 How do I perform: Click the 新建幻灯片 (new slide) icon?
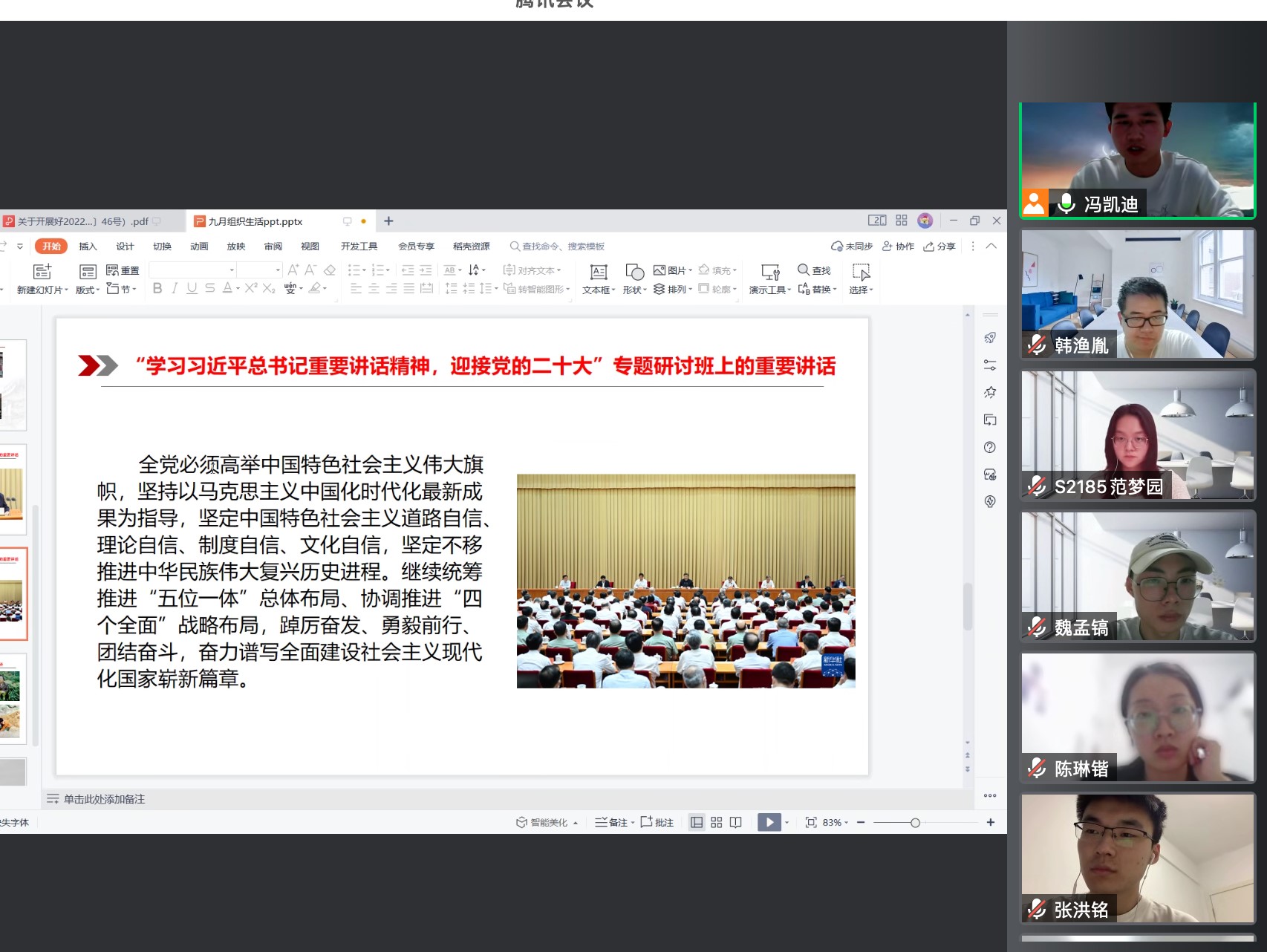click(42, 272)
